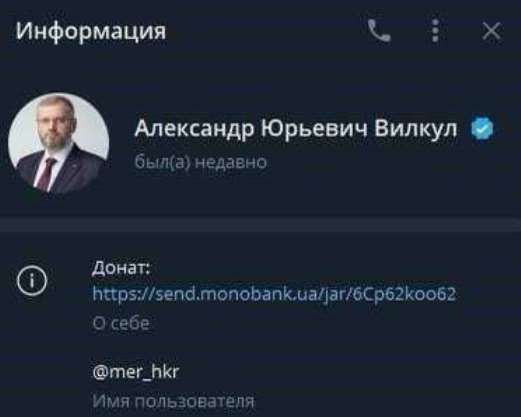Click the jar ID 6Cp62koo62 in the link
This screenshot has height=417, width=521.
pos(404,294)
